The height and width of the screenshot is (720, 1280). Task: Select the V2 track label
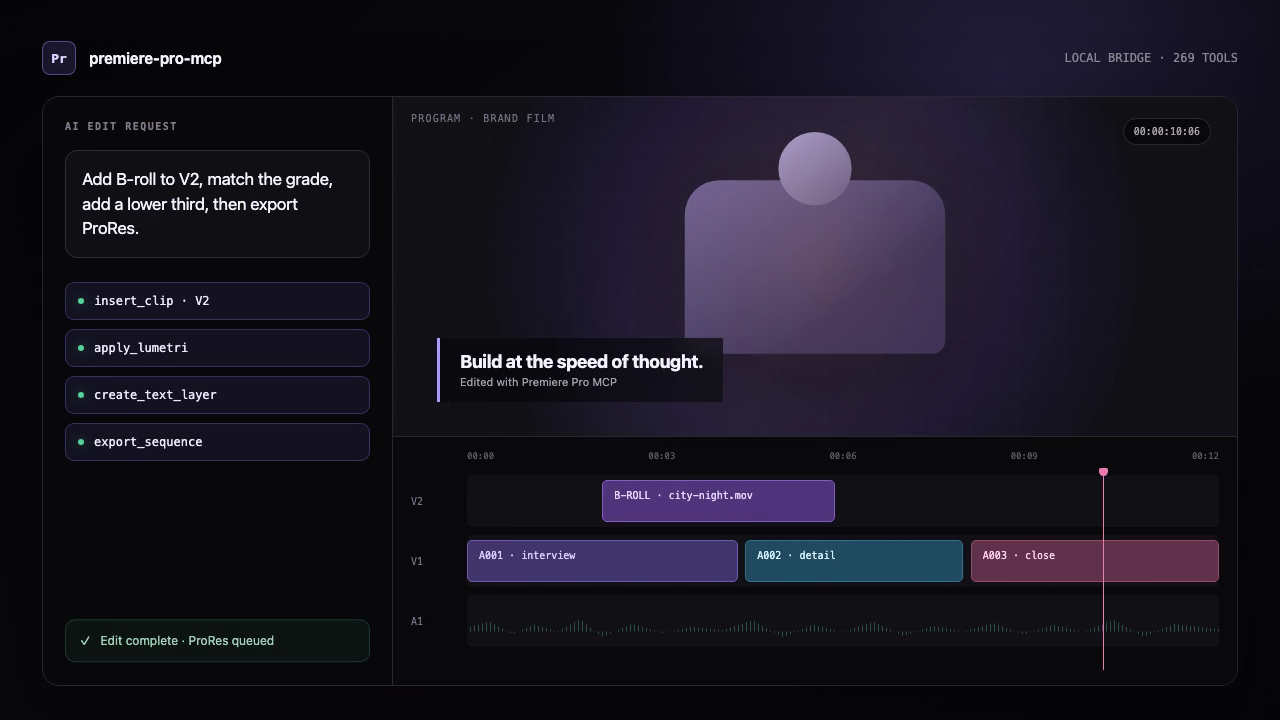pos(417,501)
